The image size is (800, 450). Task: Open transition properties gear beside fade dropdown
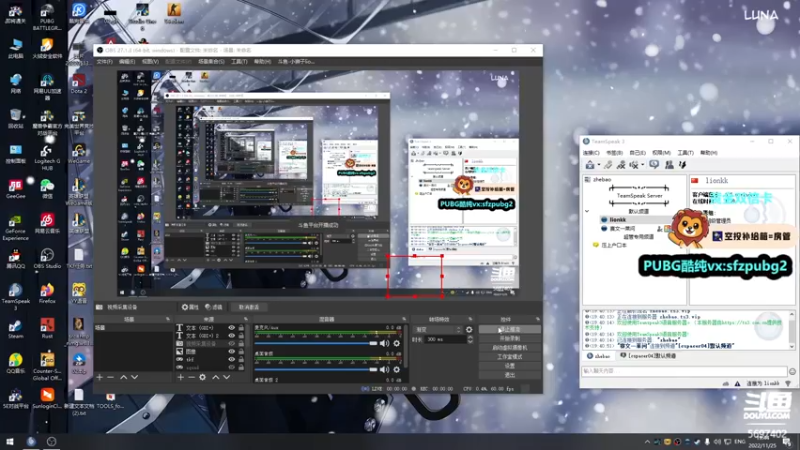[x=469, y=330]
